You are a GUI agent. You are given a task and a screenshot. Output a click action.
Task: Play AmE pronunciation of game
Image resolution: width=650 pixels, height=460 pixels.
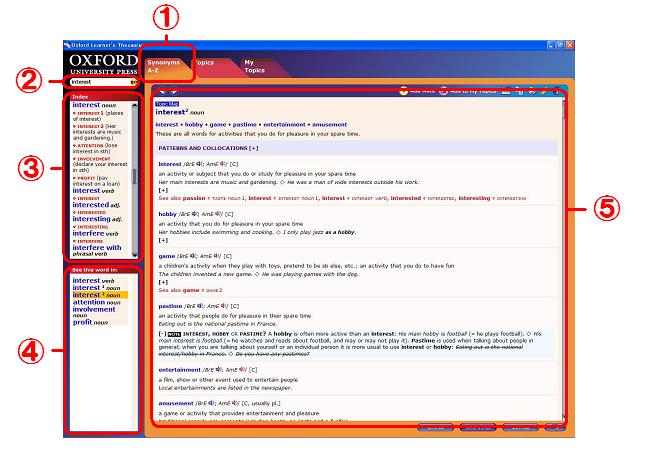pyautogui.click(x=215, y=256)
